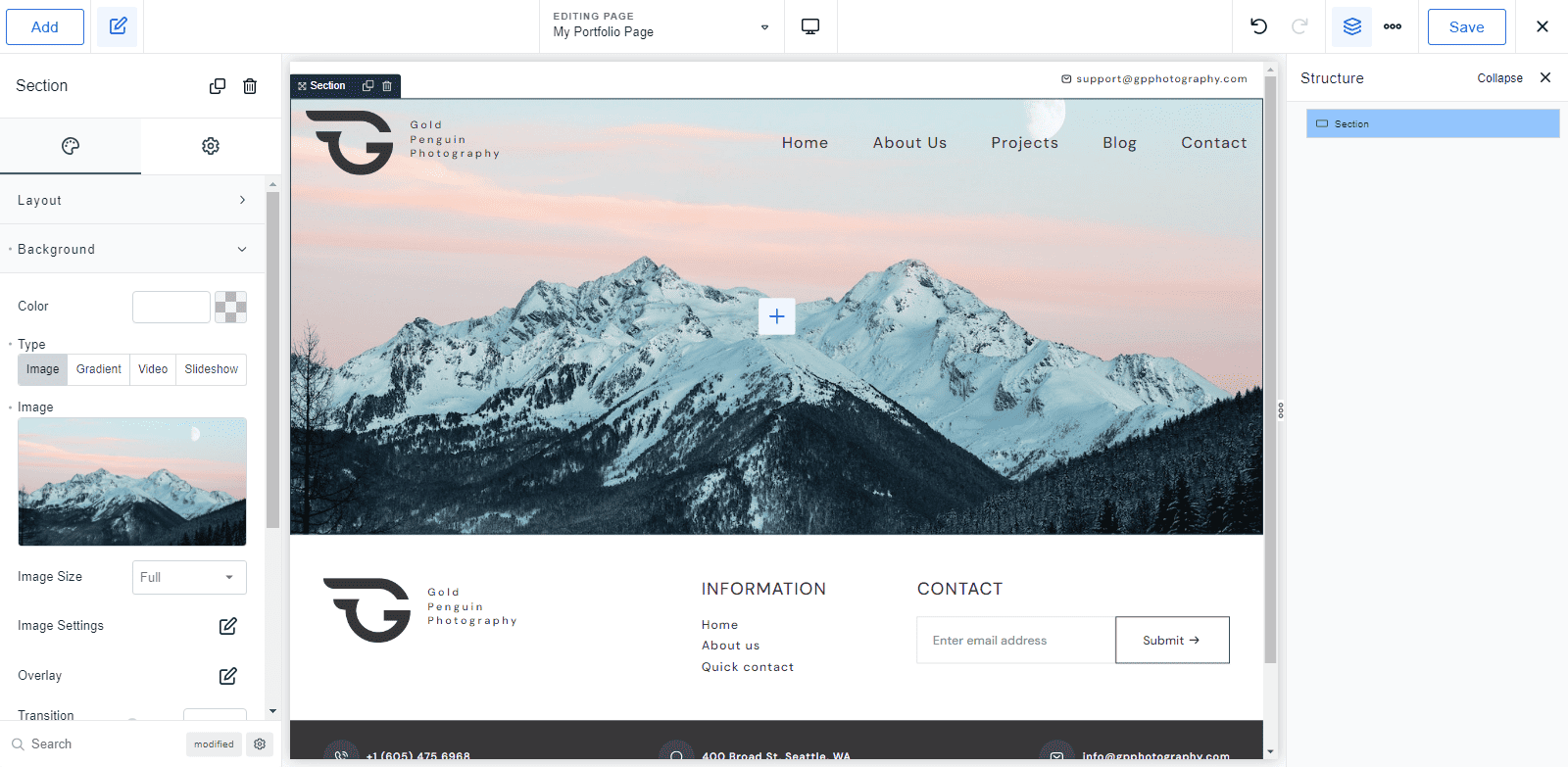Expand the Layout settings group
The height and width of the screenshot is (767, 1568).
click(x=132, y=200)
